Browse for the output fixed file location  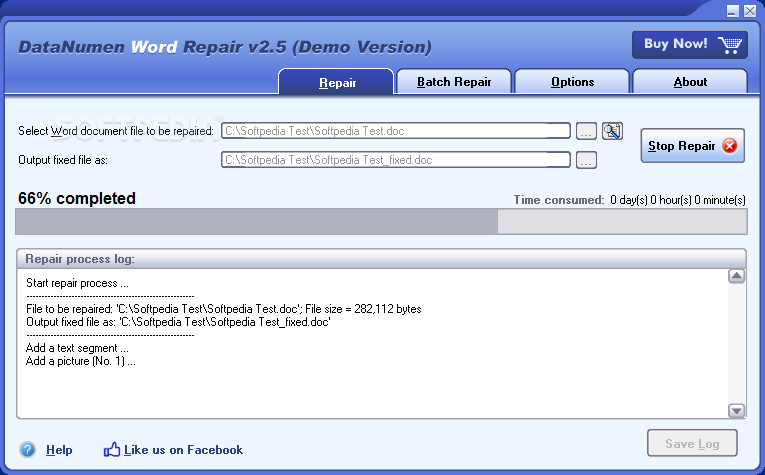[586, 160]
